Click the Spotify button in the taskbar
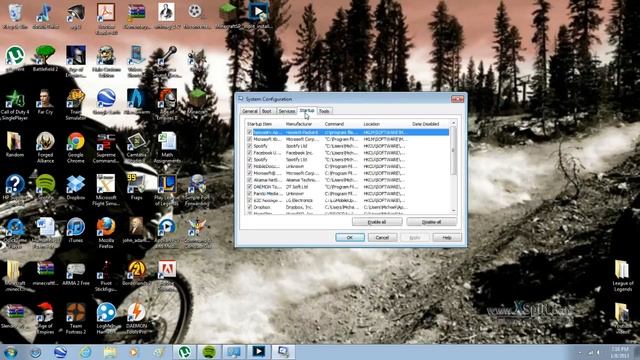The width and height of the screenshot is (640, 360). (209, 352)
